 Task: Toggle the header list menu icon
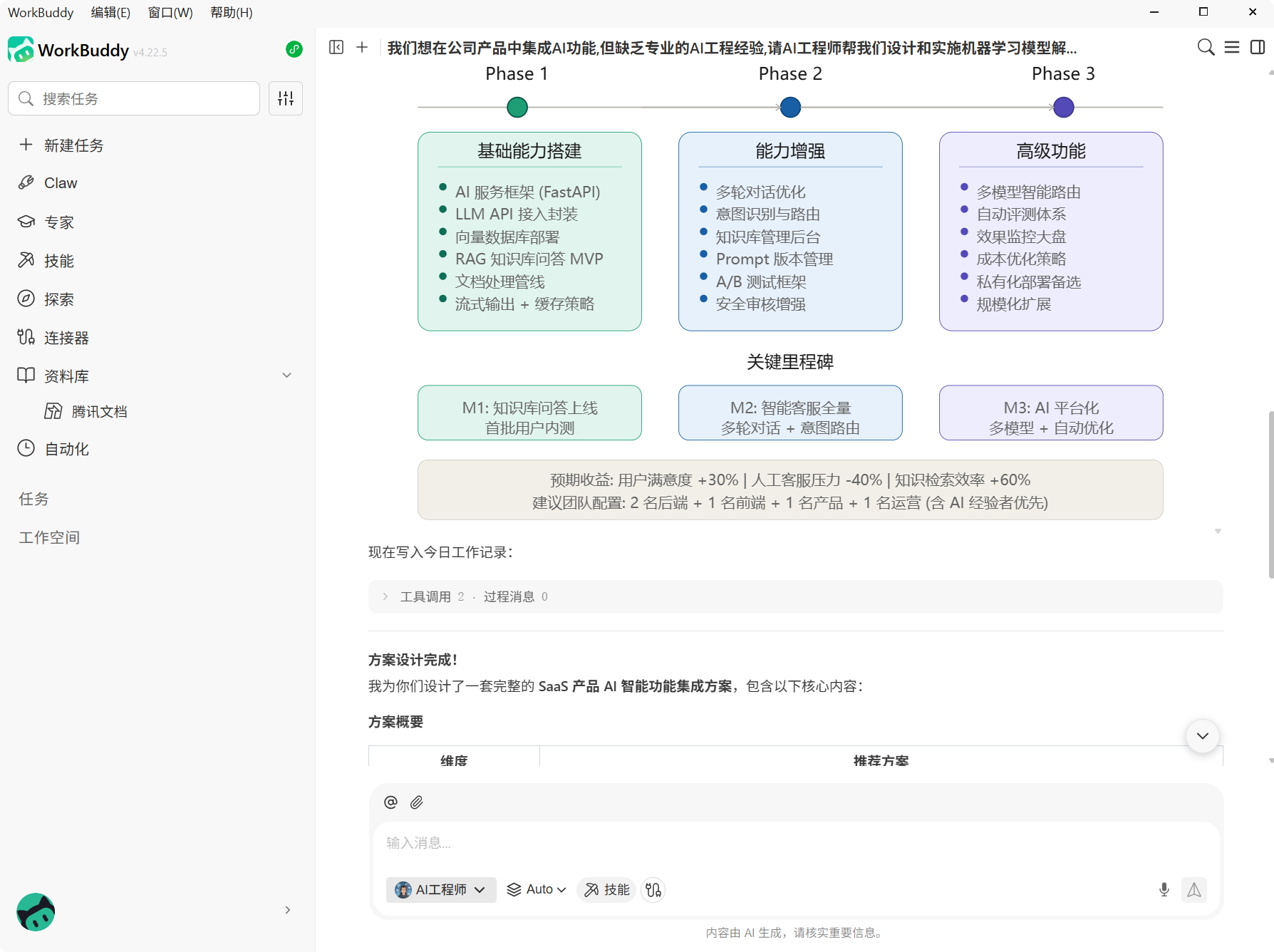tap(1232, 47)
